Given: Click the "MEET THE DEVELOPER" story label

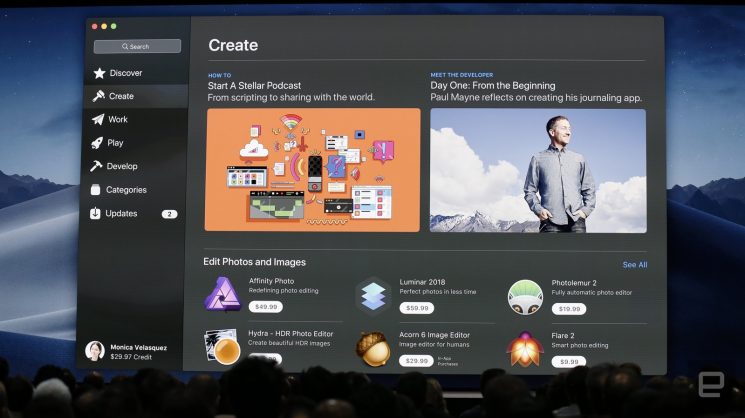Looking at the screenshot, I should pos(462,75).
